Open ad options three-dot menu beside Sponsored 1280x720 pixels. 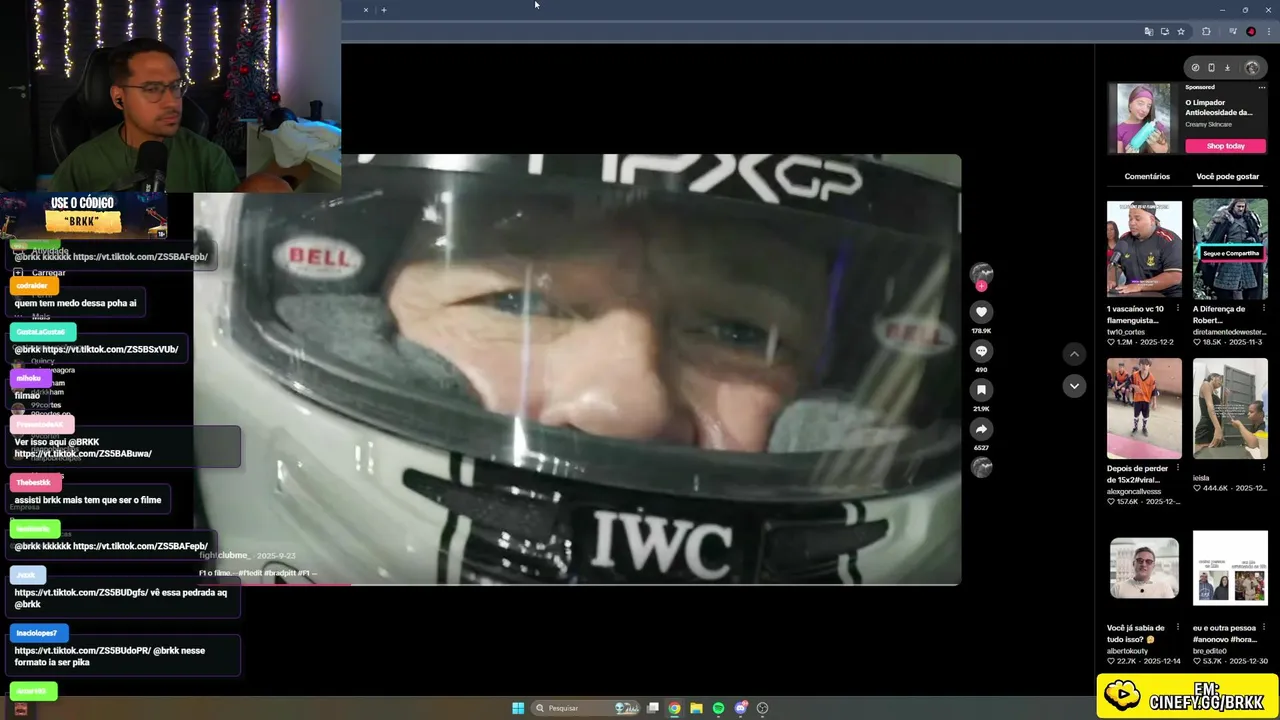tap(1262, 87)
